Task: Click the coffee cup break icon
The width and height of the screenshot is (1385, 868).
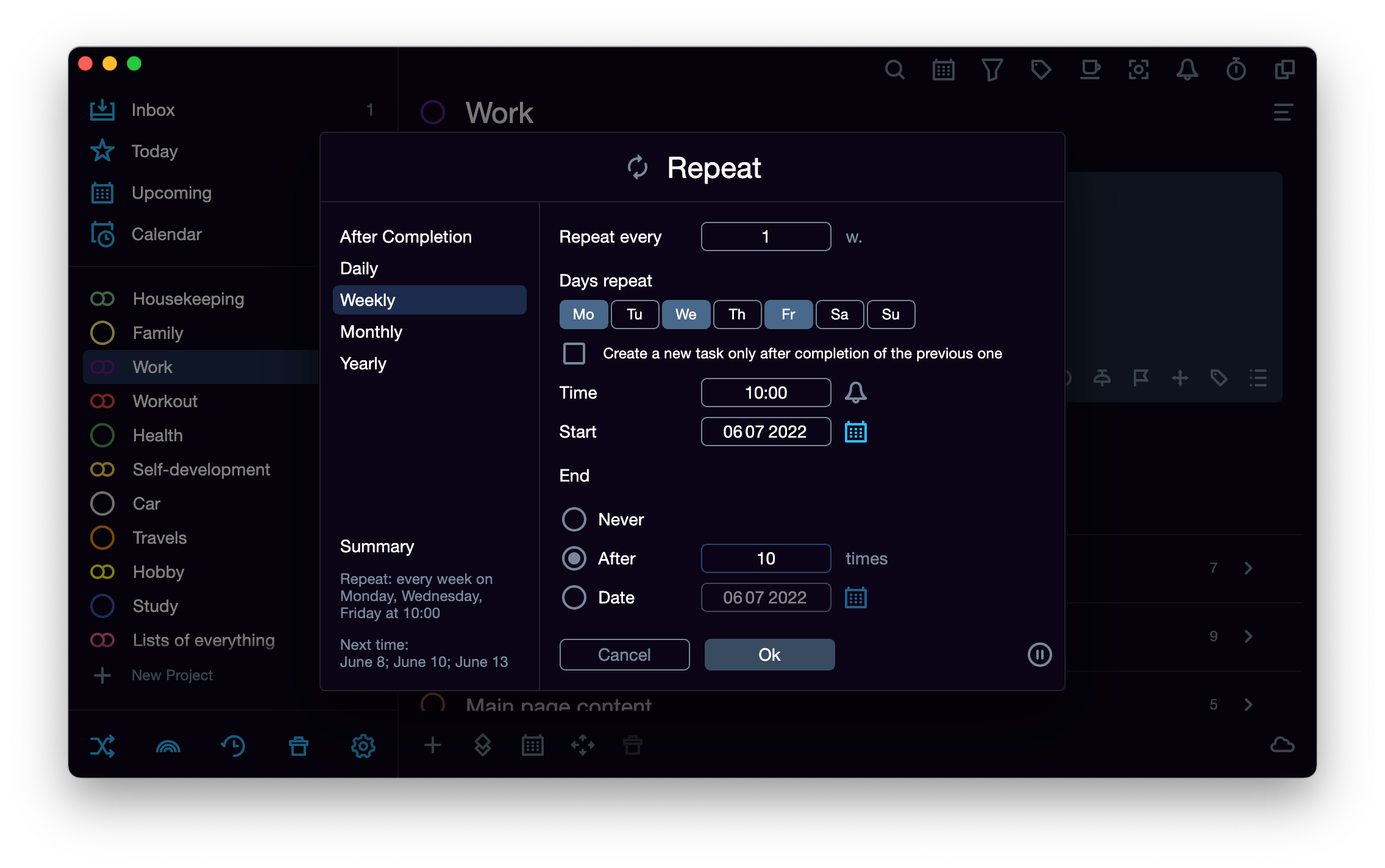Action: (x=1090, y=69)
